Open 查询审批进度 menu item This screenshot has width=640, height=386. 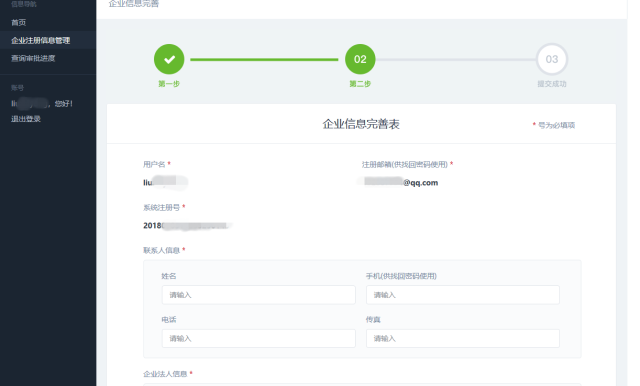click(x=33, y=58)
